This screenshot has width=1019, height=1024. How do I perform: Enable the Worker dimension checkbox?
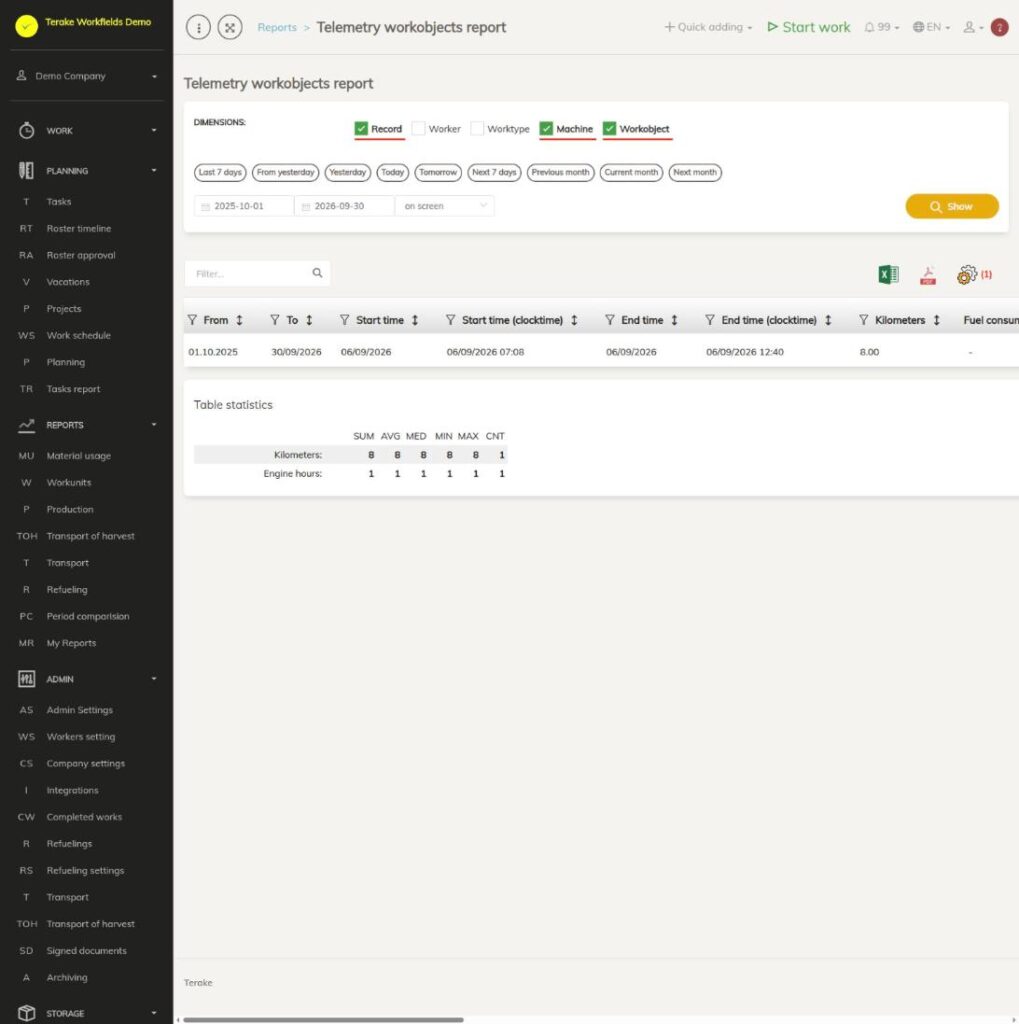pos(419,129)
